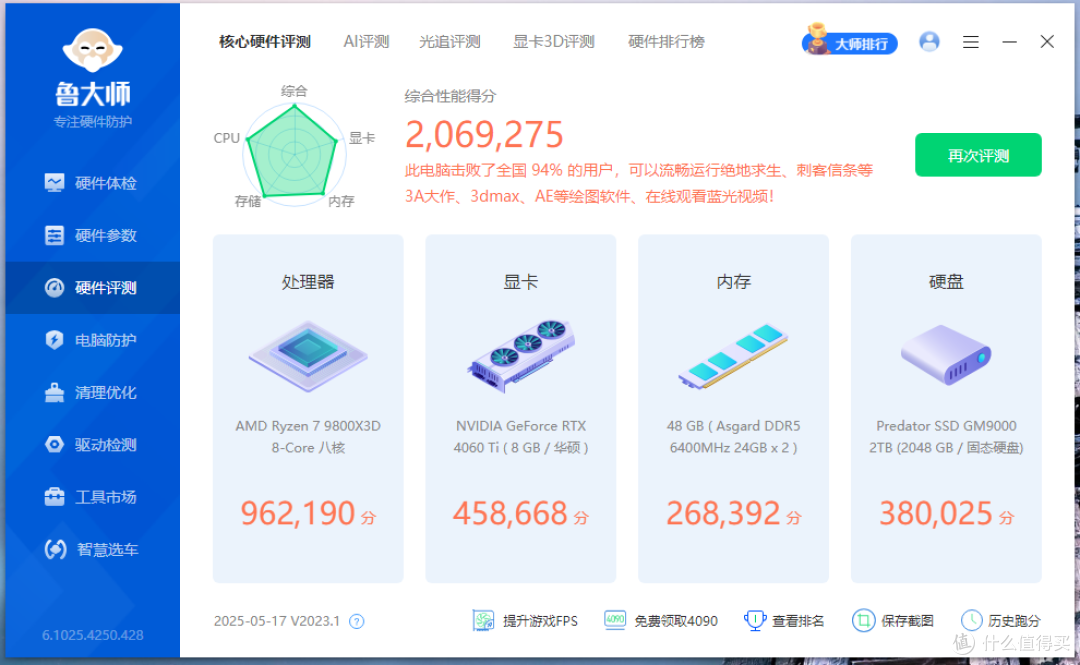The width and height of the screenshot is (1080, 665).
Task: Click the 查看排名 trophy icon
Action: [x=755, y=621]
